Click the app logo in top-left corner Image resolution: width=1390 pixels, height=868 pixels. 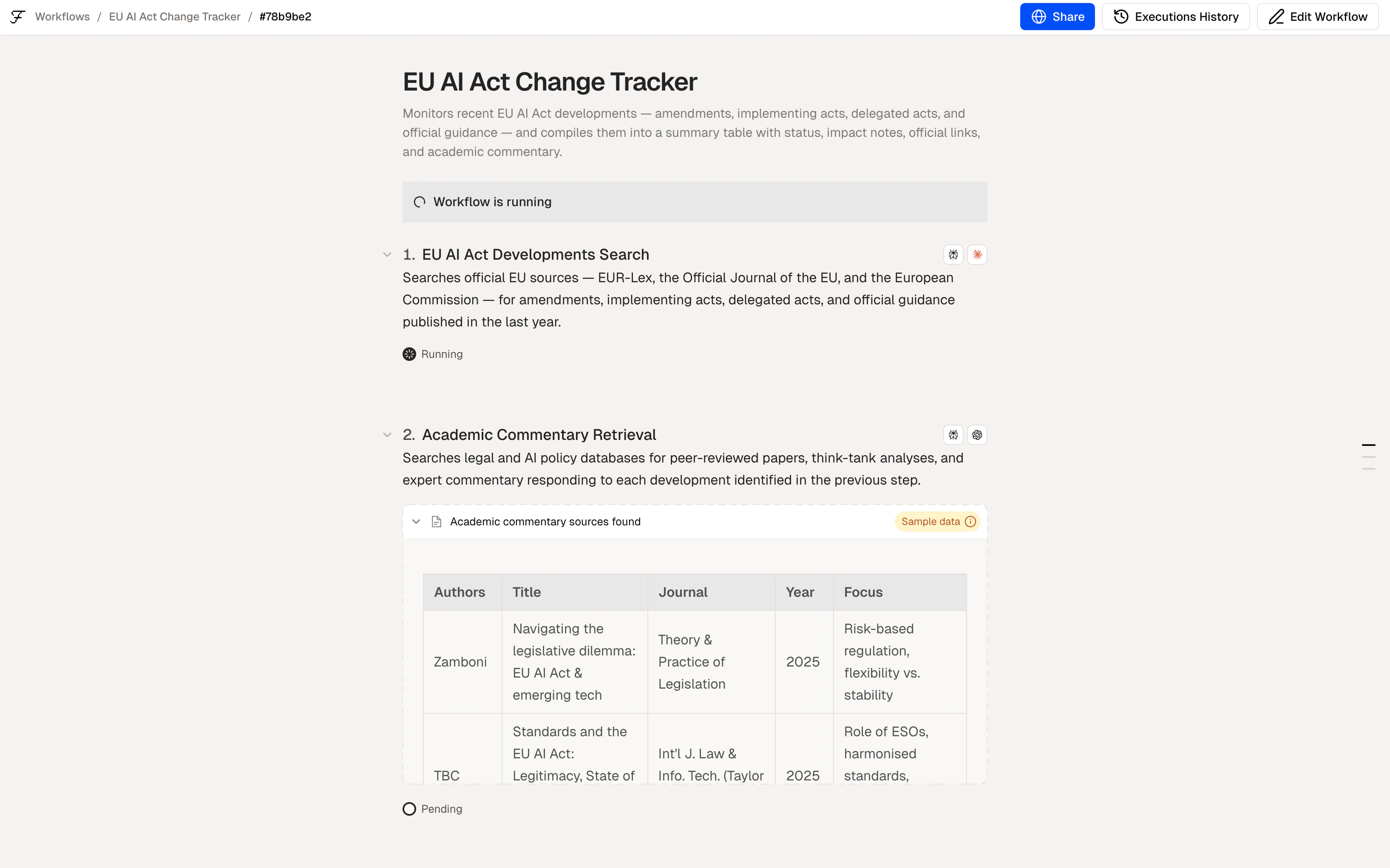[18, 17]
